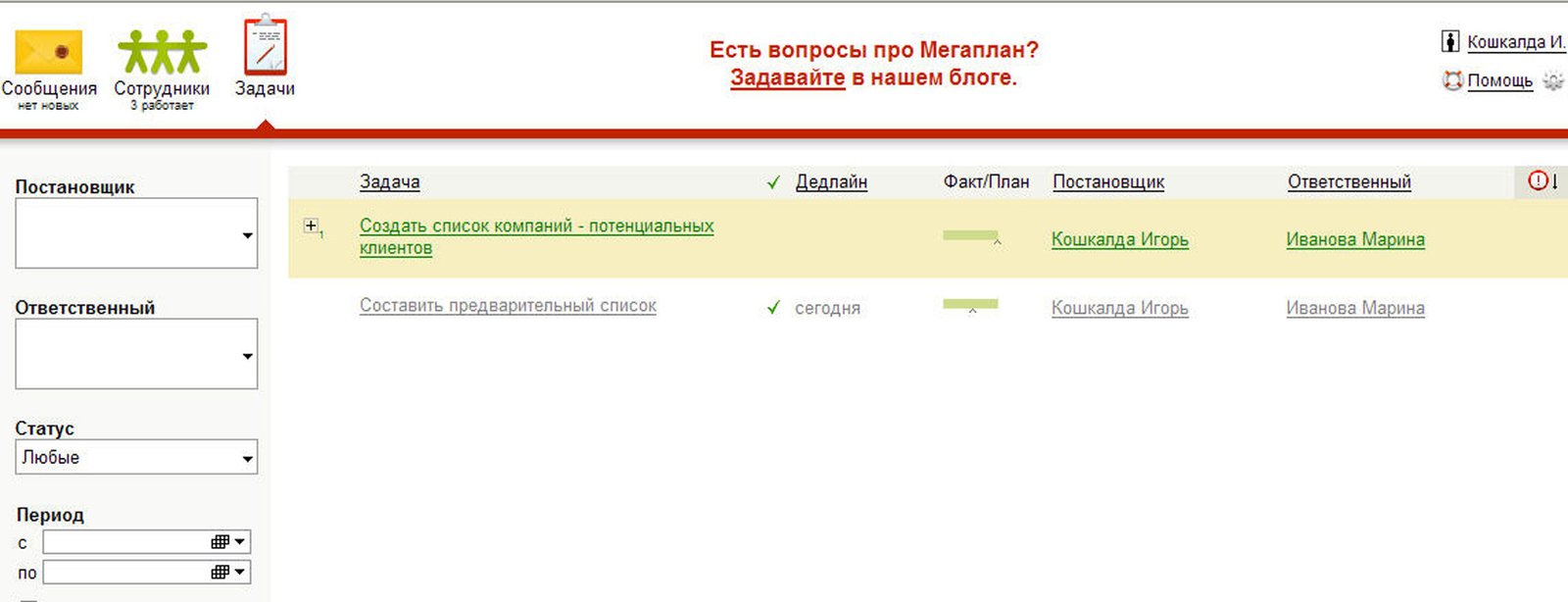The height and width of the screenshot is (602, 1568).
Task: Click the calendar icon in the 'с' date field
Action: 220,542
